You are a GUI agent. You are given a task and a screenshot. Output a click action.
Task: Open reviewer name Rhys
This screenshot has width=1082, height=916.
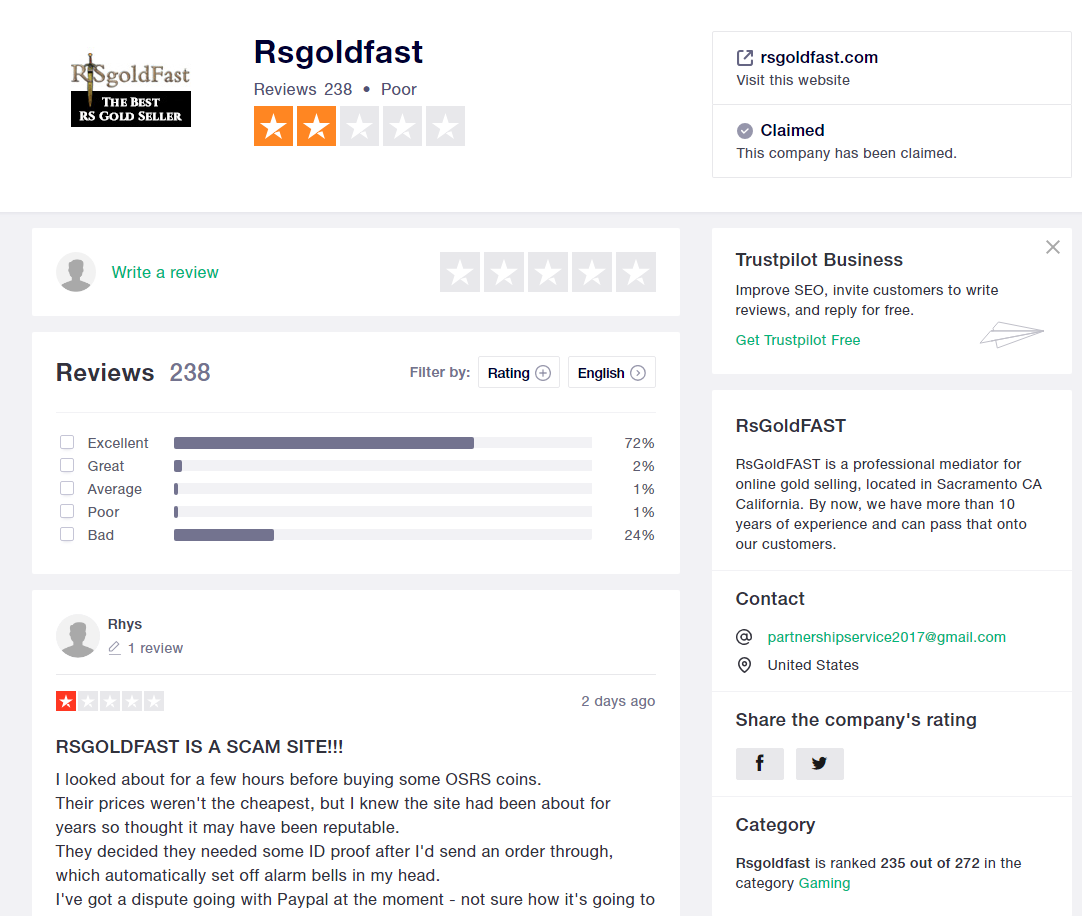125,624
